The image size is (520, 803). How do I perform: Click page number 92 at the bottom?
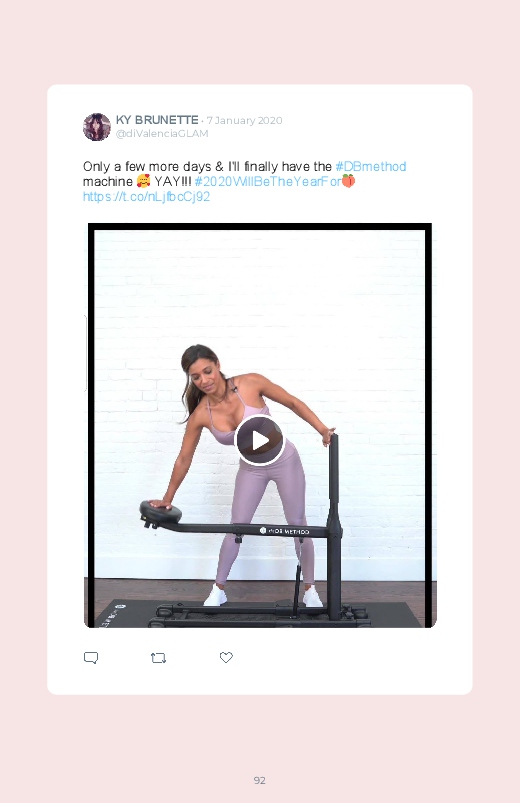tap(260, 780)
